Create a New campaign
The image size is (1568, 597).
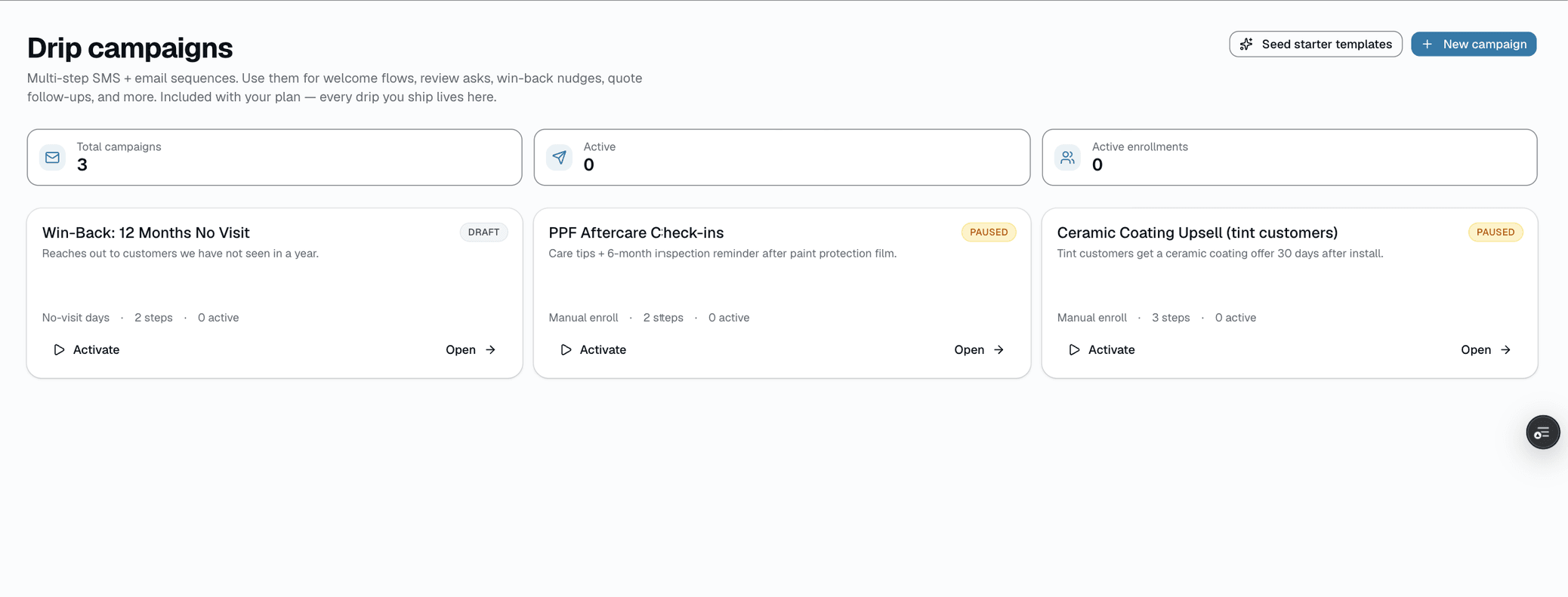[1474, 44]
